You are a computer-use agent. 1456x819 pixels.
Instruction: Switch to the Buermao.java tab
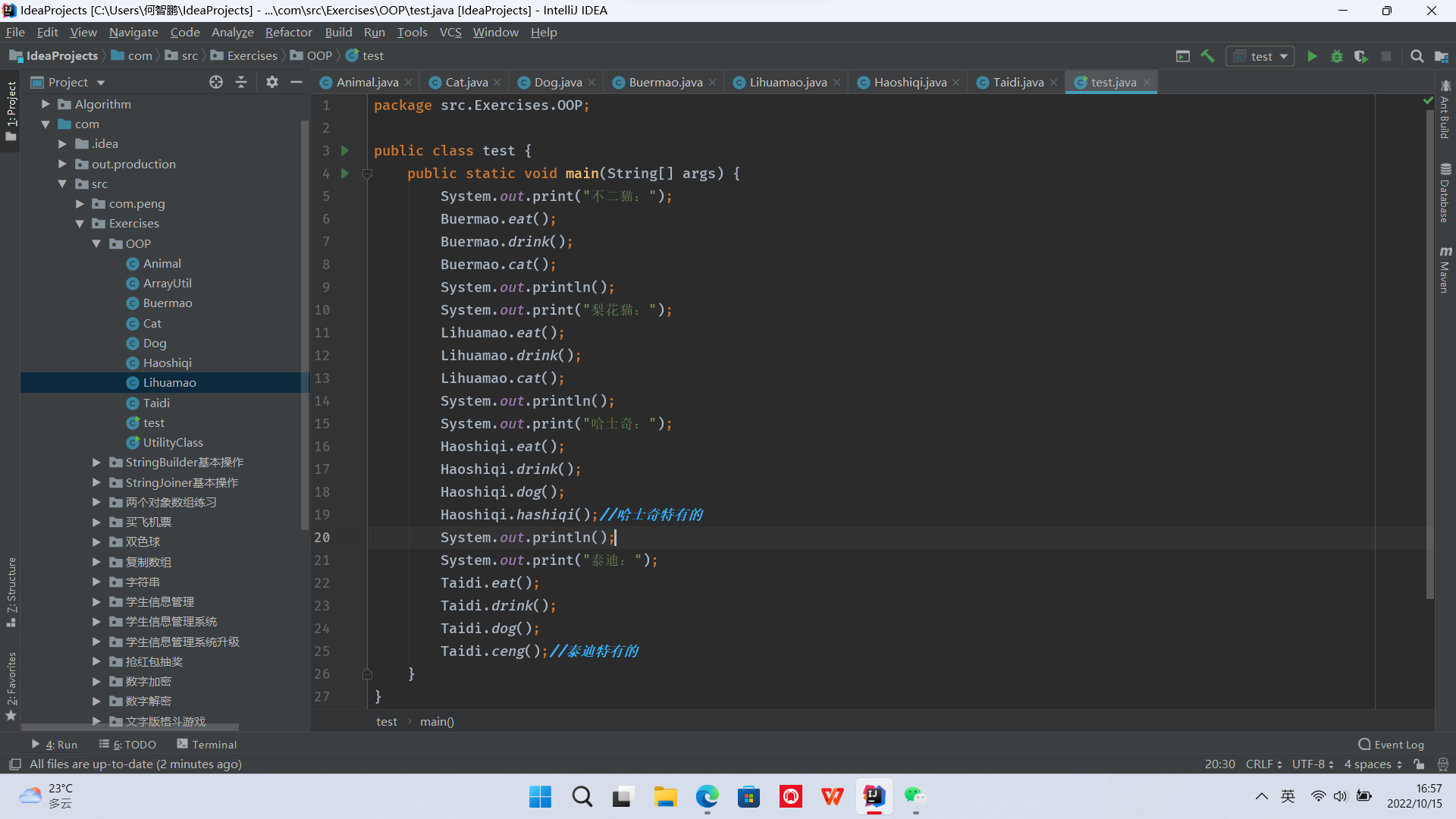click(665, 82)
